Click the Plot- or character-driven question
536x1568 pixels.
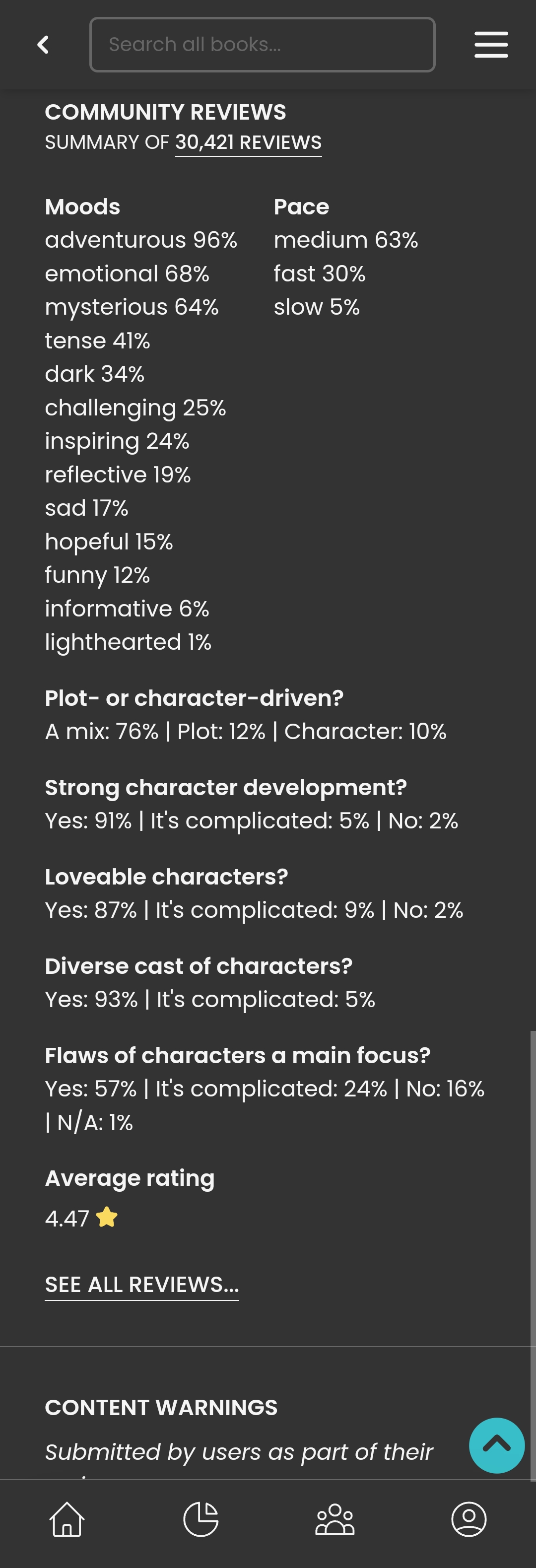click(194, 698)
